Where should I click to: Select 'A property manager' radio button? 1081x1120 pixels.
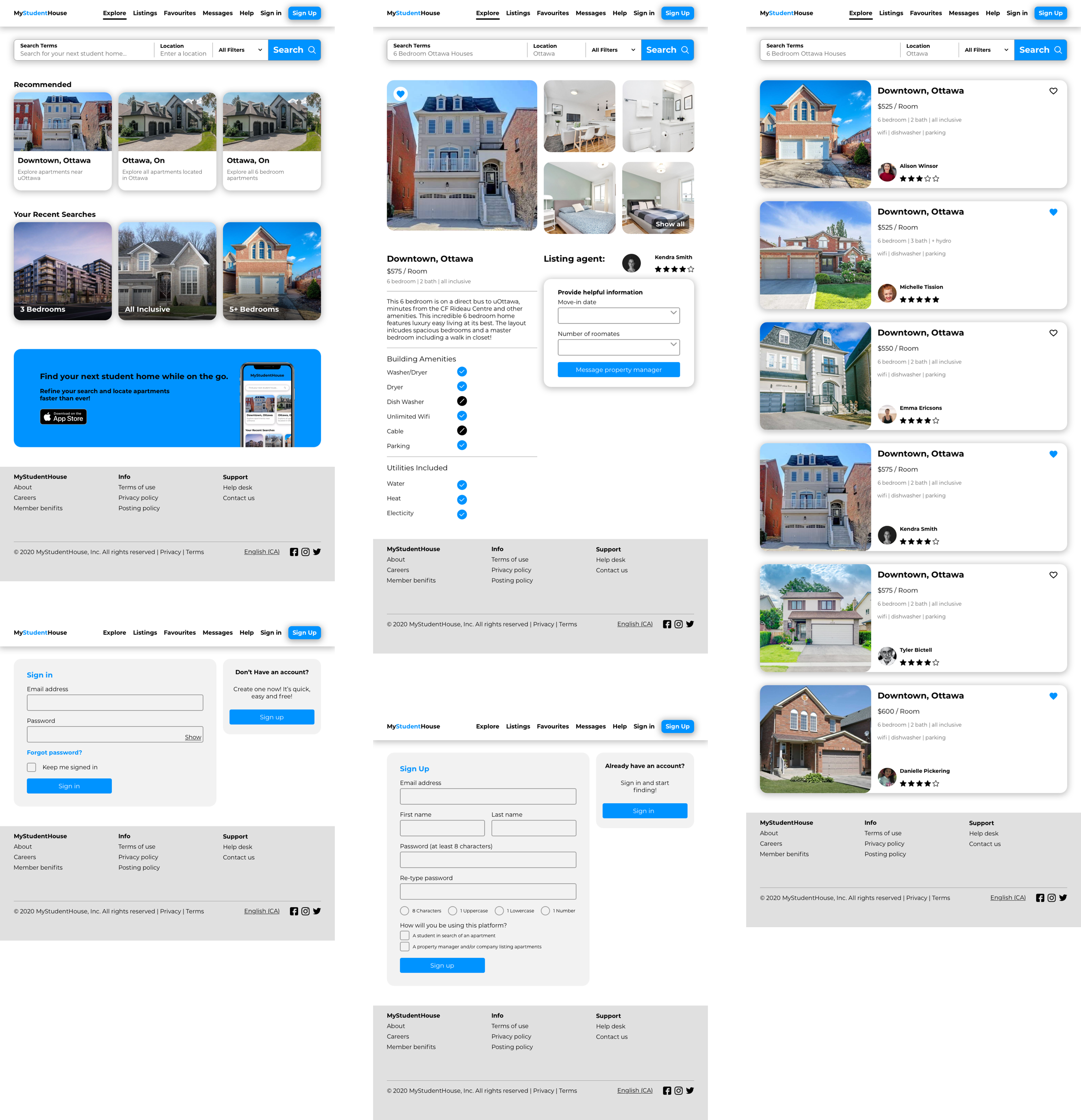pos(404,947)
